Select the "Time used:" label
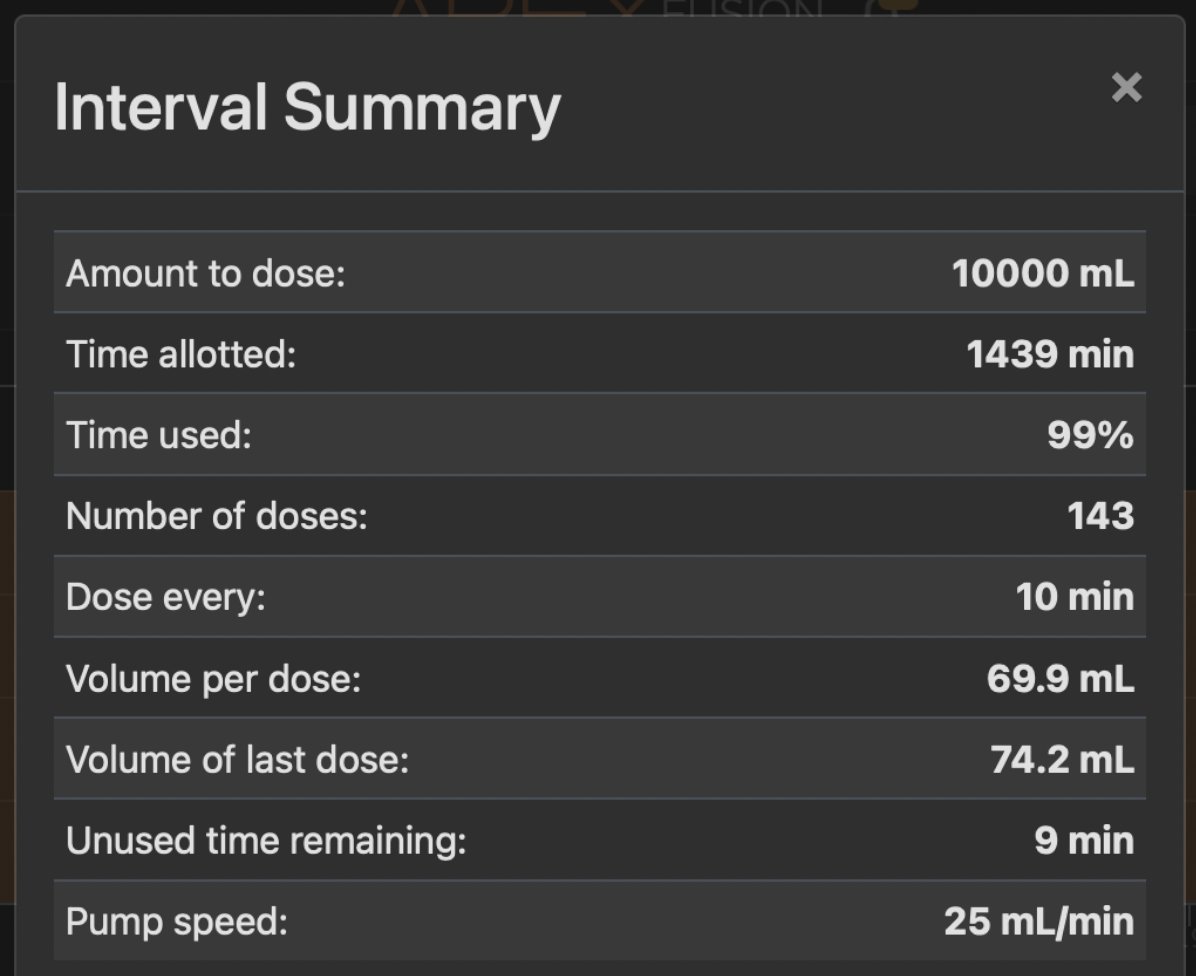The height and width of the screenshot is (976, 1196). (x=159, y=435)
